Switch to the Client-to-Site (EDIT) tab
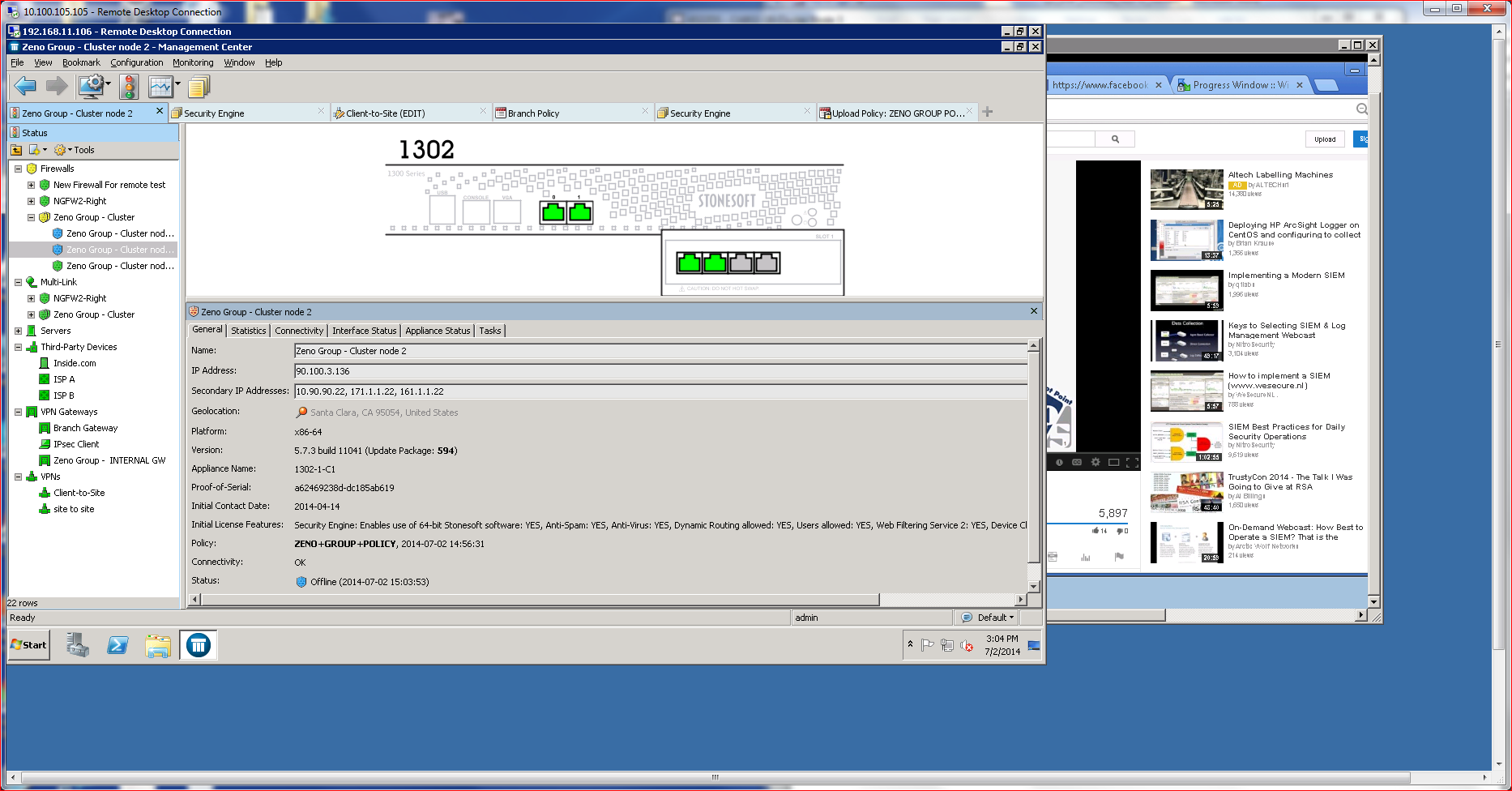The width and height of the screenshot is (1512, 791). [x=409, y=113]
